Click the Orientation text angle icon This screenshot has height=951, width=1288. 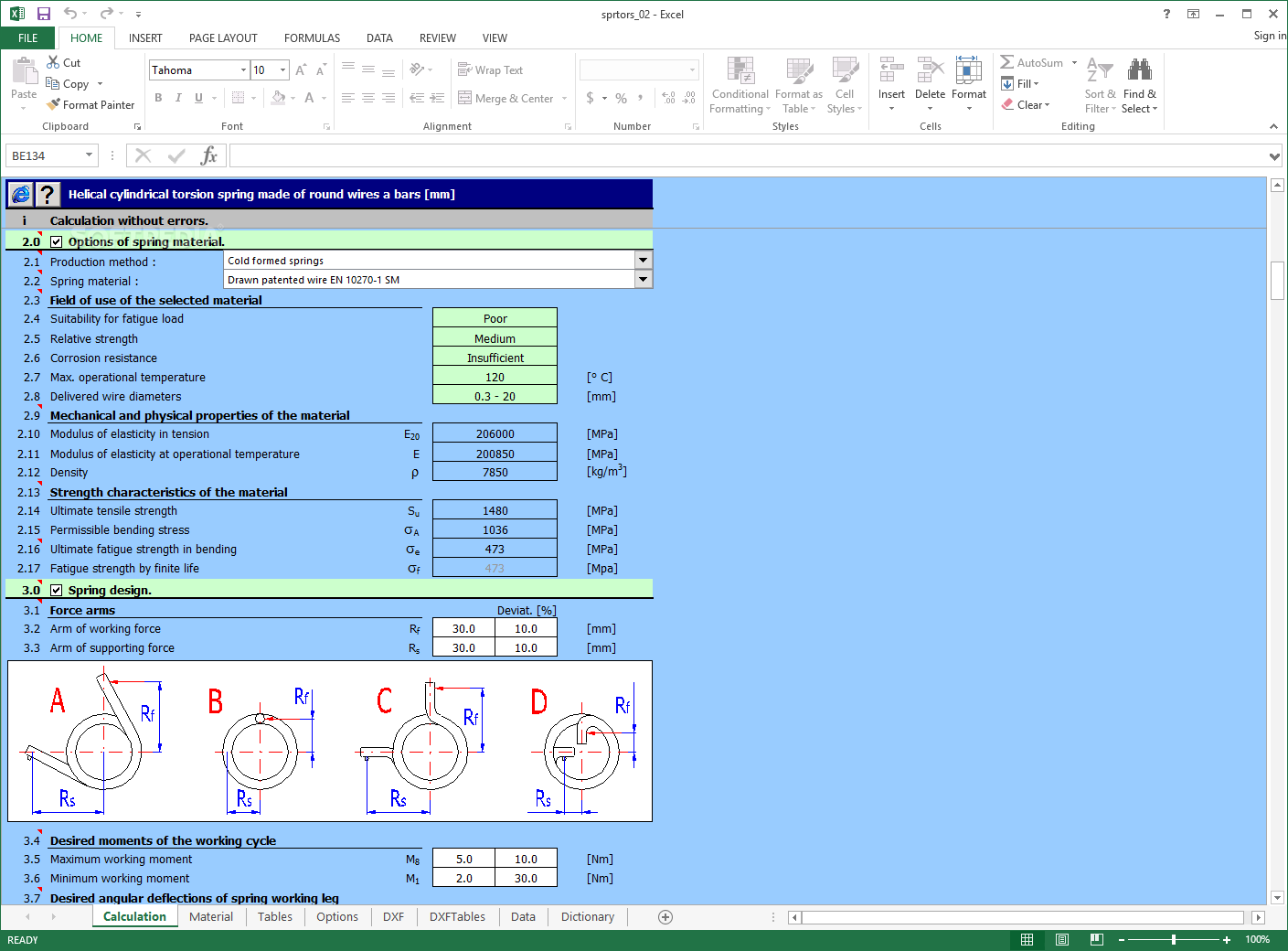[x=417, y=69]
